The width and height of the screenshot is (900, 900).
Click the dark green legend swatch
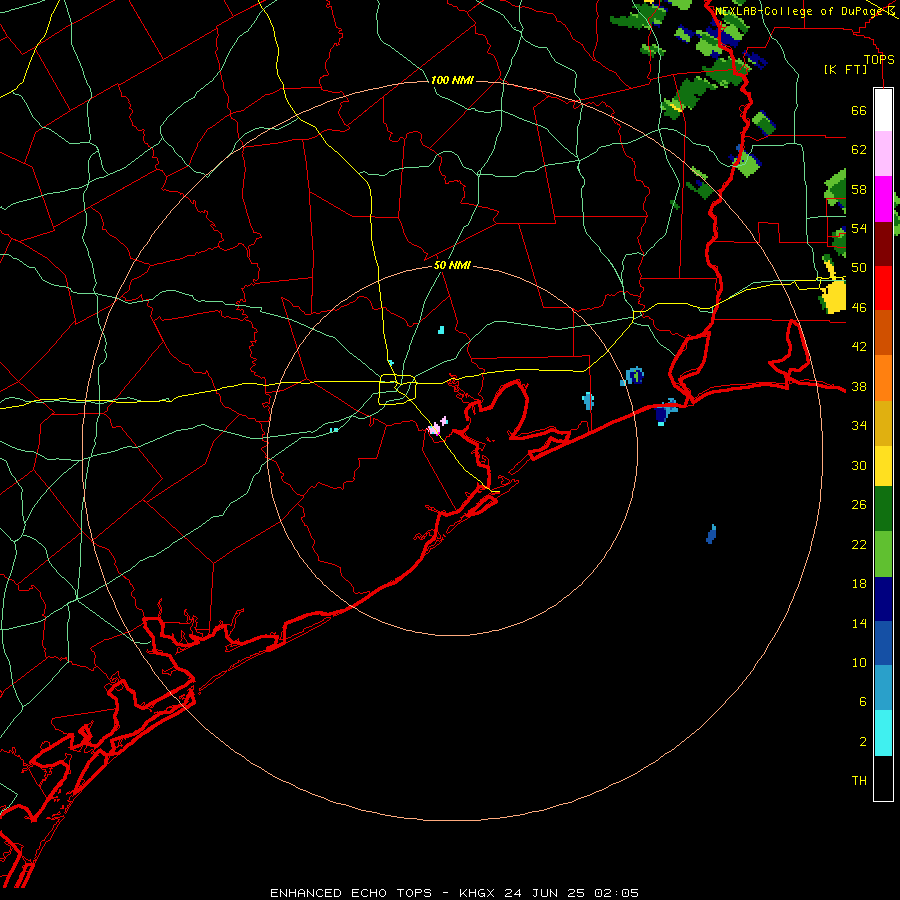point(883,509)
